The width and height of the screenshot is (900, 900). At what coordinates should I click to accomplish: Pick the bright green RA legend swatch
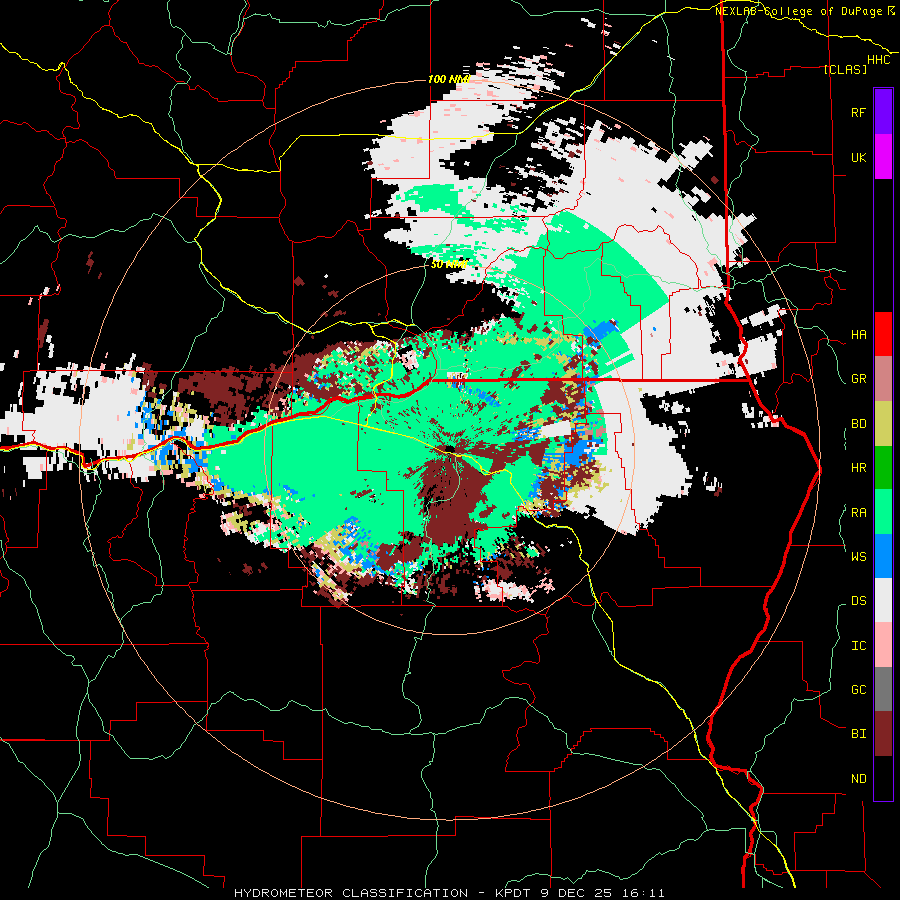883,512
